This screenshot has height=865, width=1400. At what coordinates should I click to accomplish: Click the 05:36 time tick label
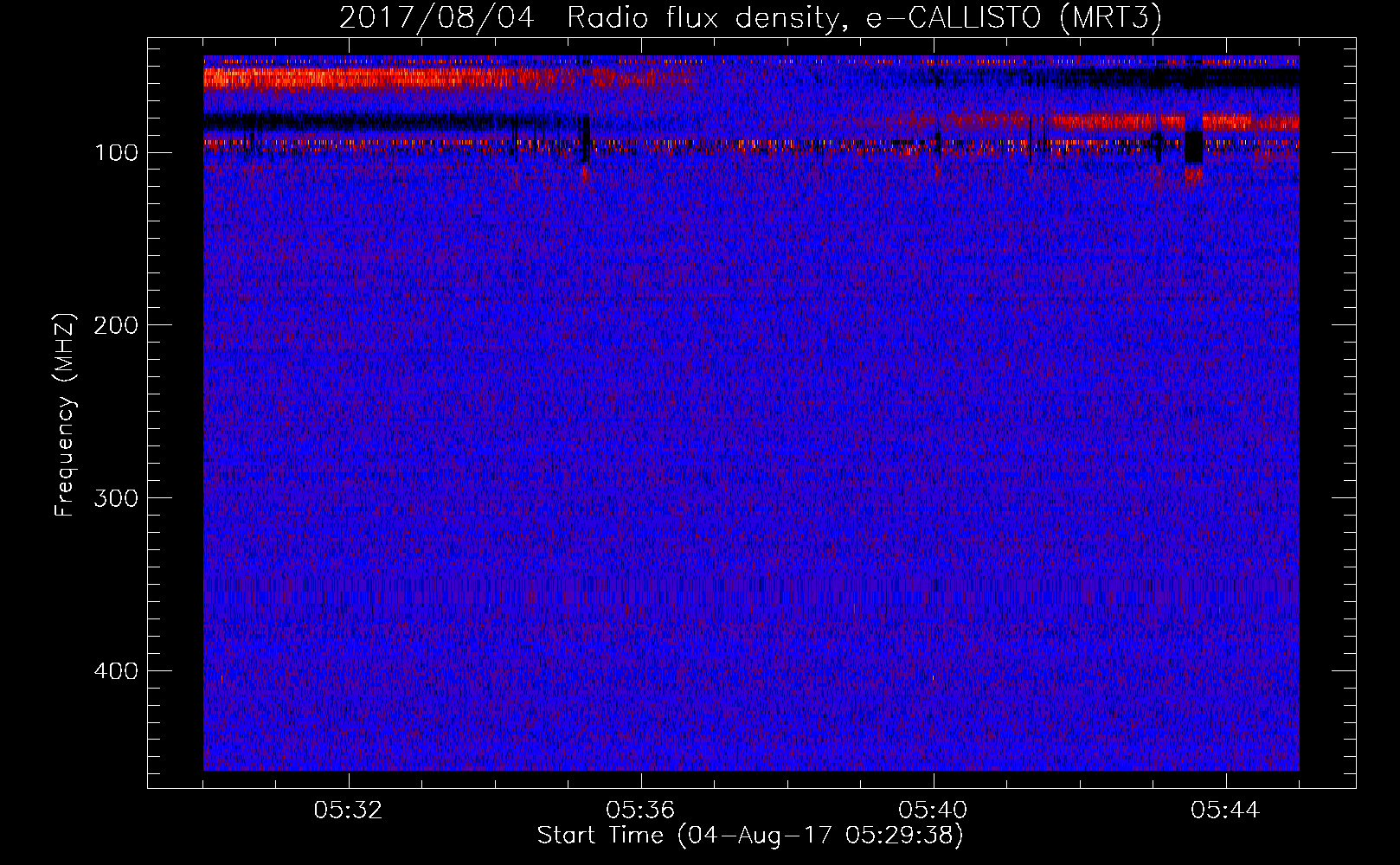(x=640, y=811)
